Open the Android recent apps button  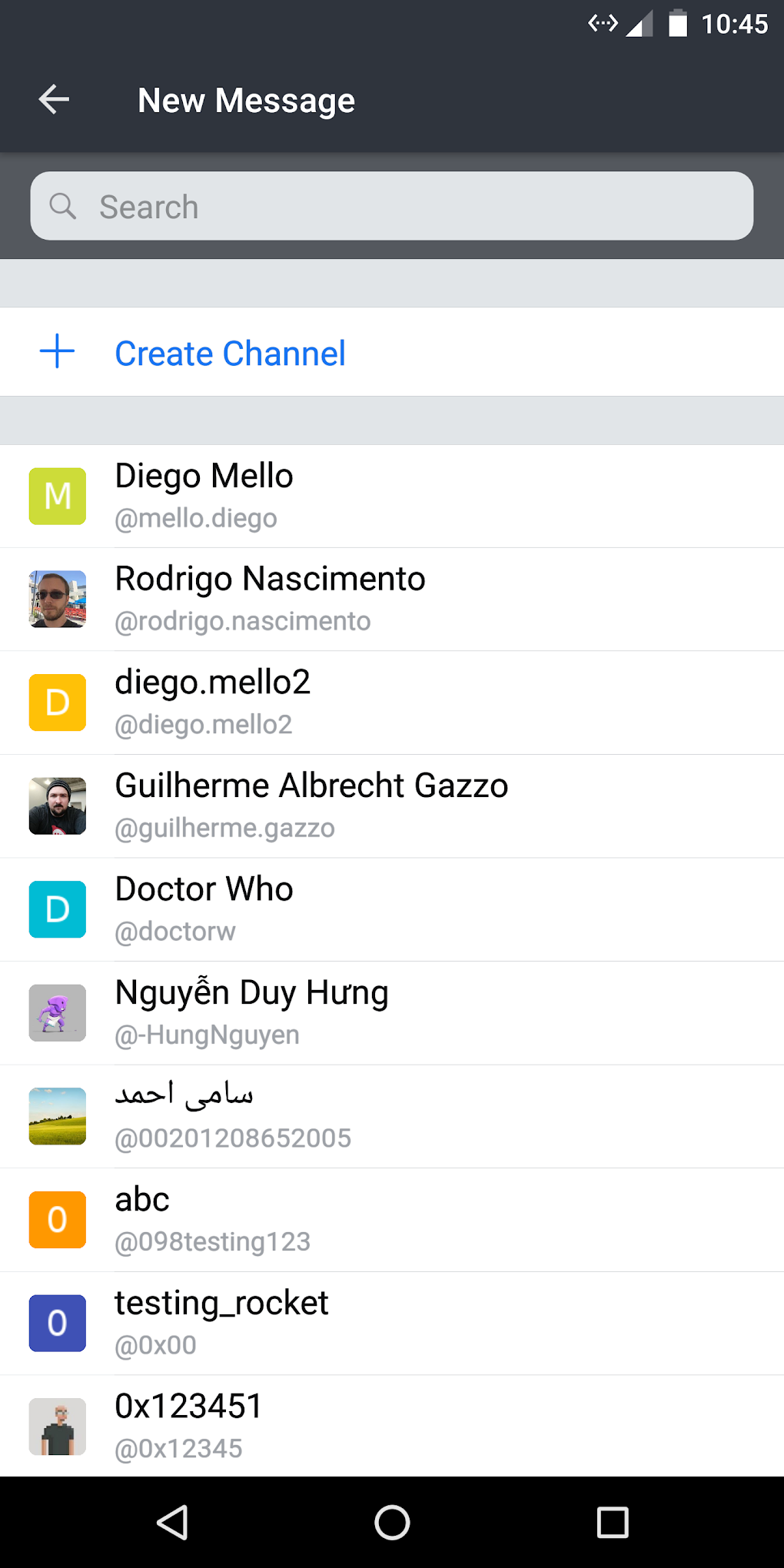pyautogui.click(x=613, y=1522)
